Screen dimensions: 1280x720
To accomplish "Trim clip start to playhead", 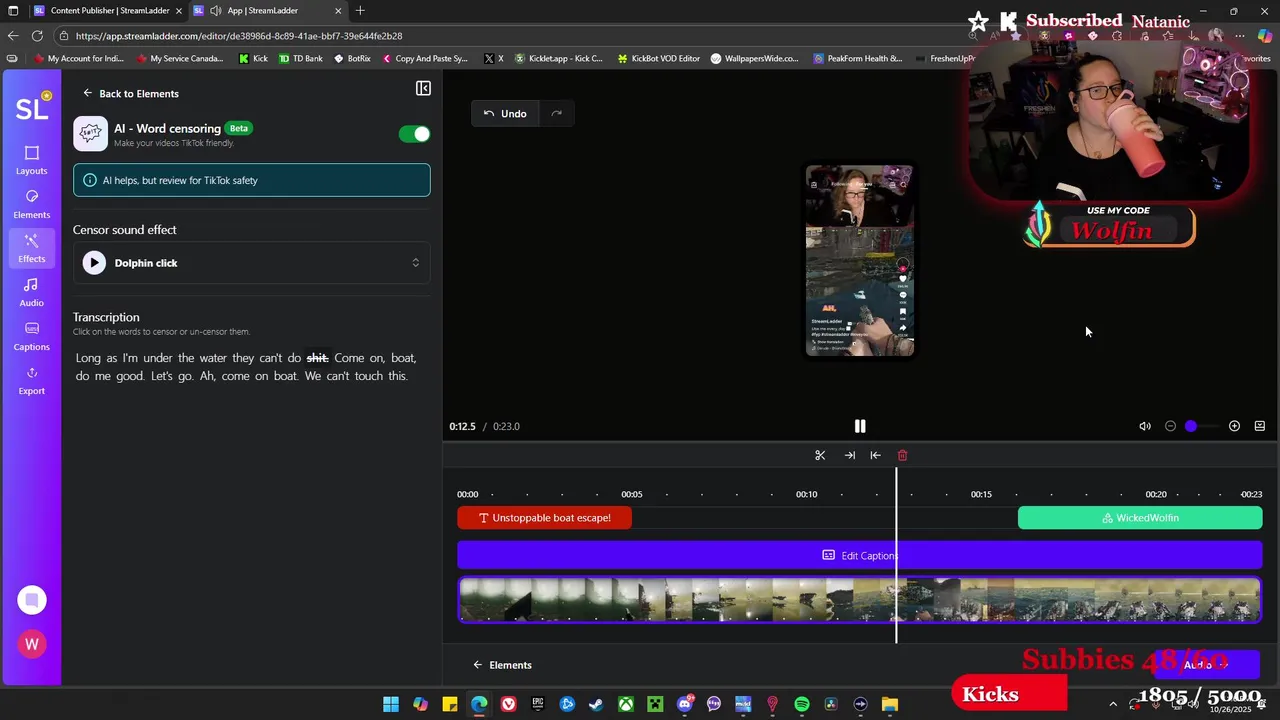I will [x=875, y=455].
